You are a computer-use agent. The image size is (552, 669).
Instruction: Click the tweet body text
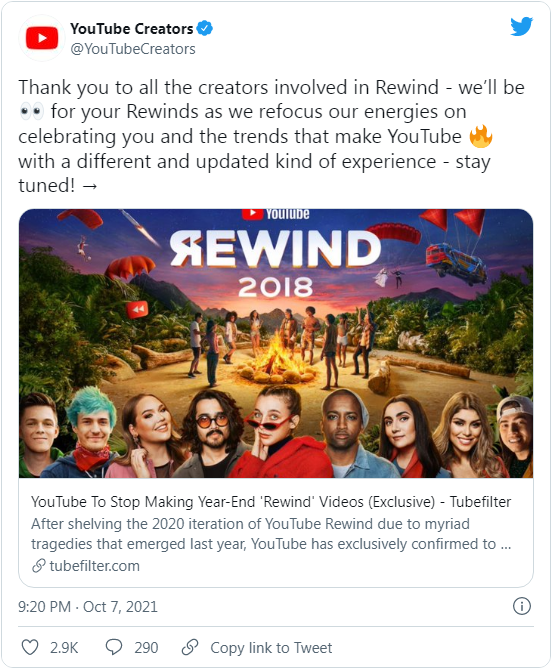pyautogui.click(x=271, y=137)
